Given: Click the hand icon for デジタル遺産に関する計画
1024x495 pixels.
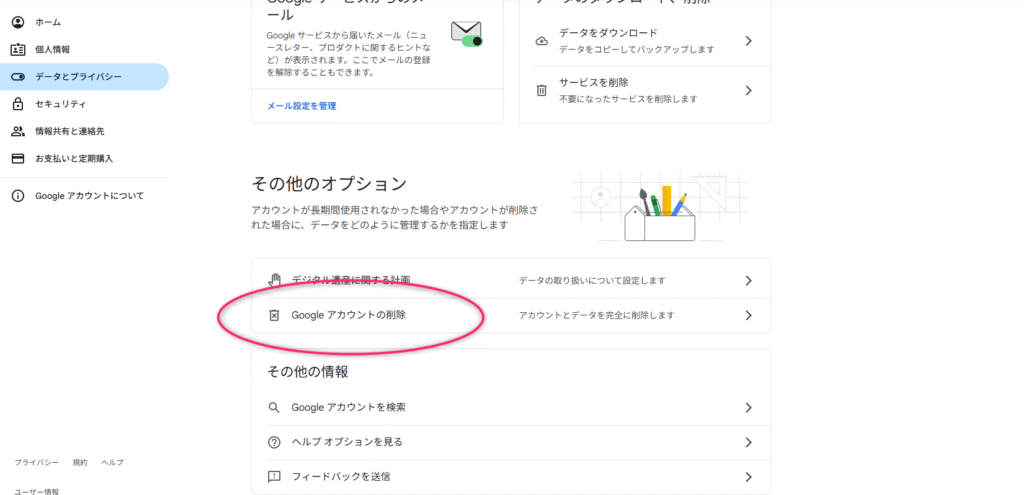Looking at the screenshot, I should (274, 281).
